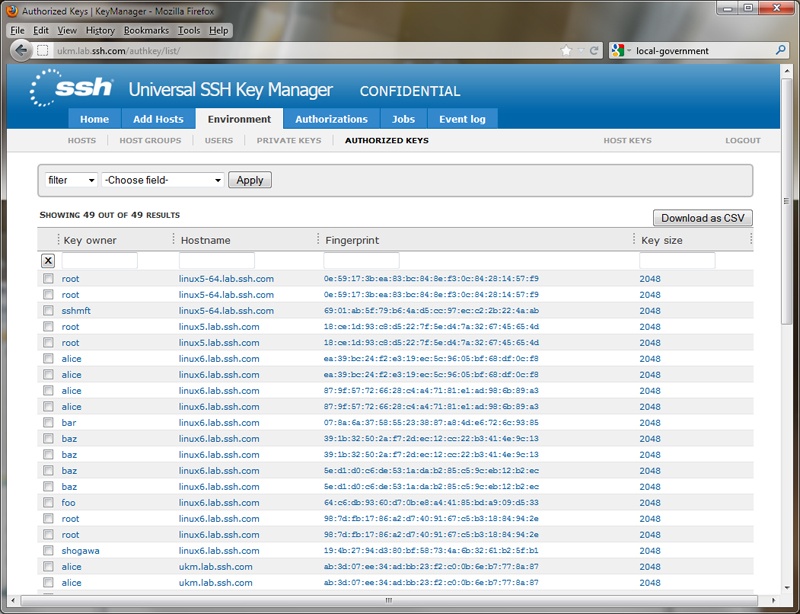Screen dimensions: 800x614
Task: Click the vertical scrollbar down arrow
Action: (787, 587)
